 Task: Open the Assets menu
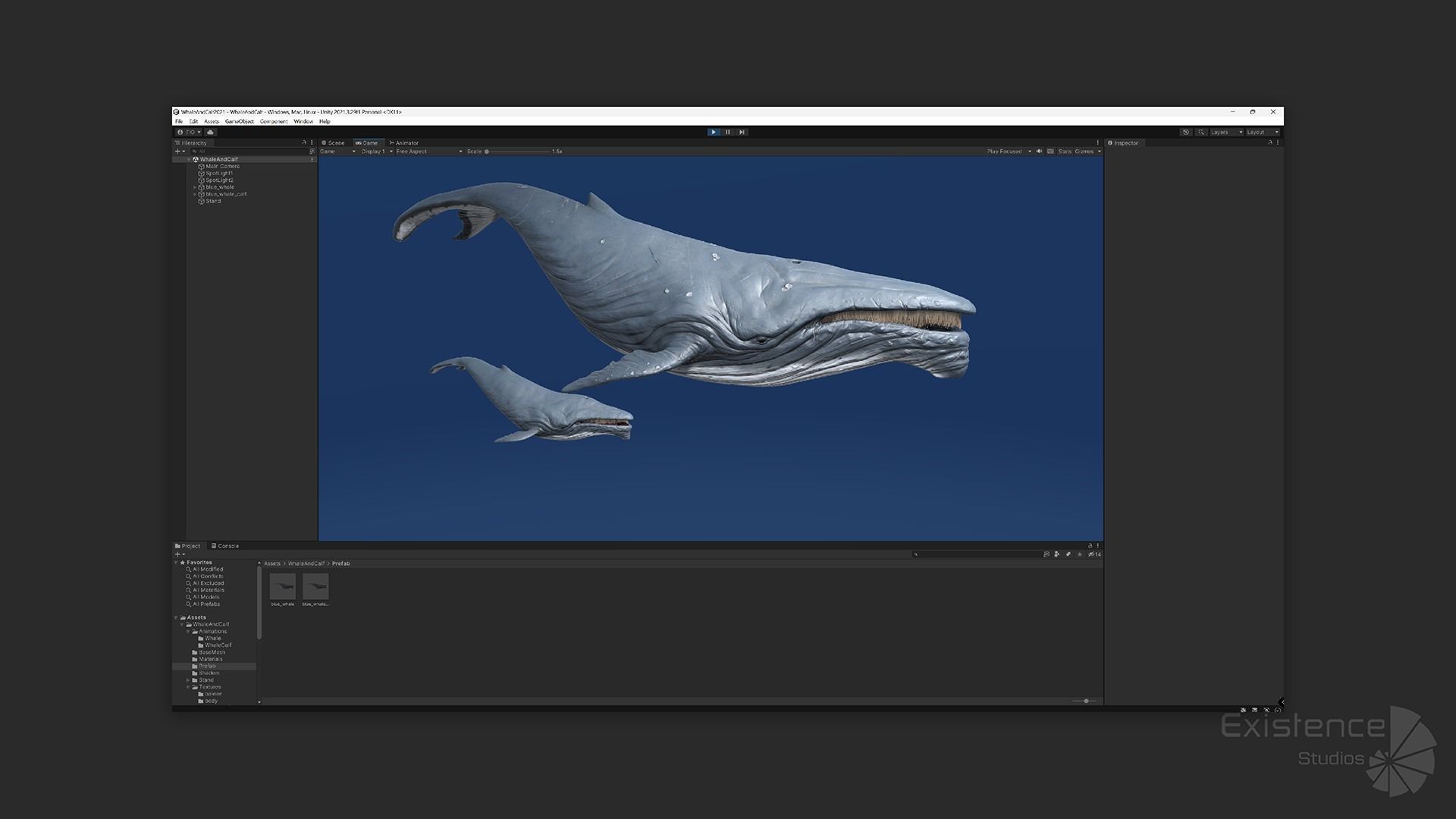point(212,121)
